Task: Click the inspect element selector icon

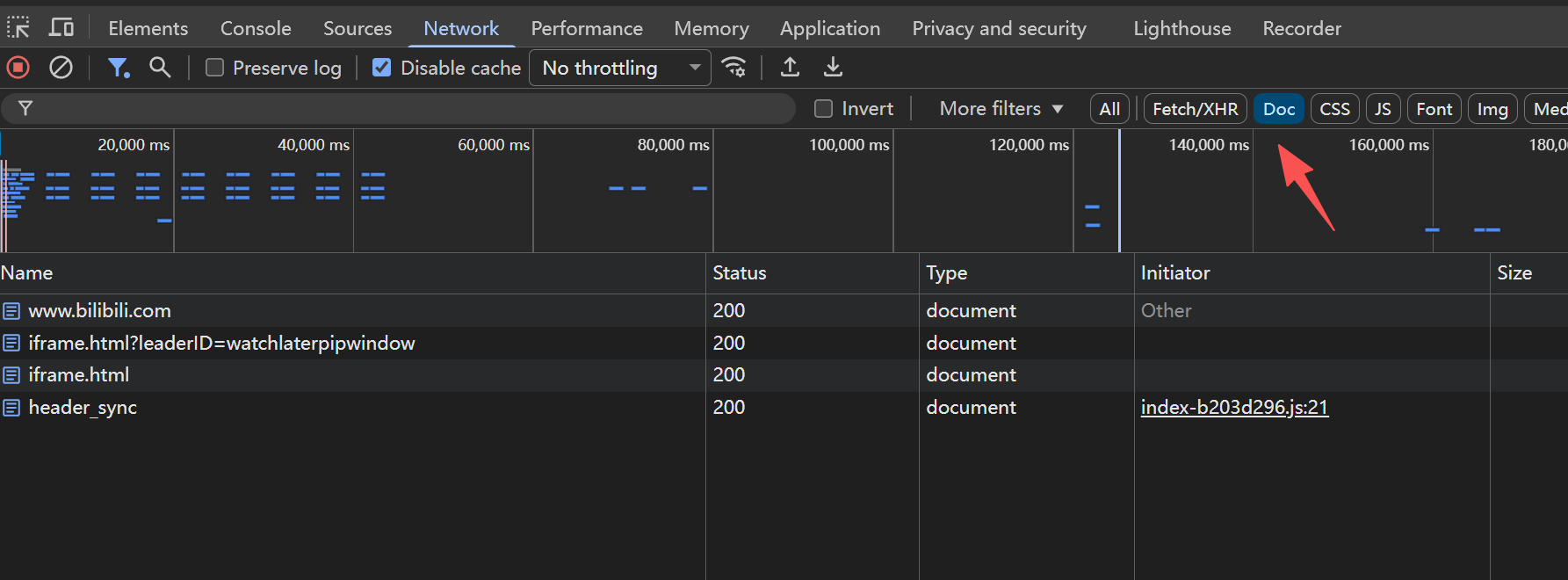Action: tap(18, 28)
